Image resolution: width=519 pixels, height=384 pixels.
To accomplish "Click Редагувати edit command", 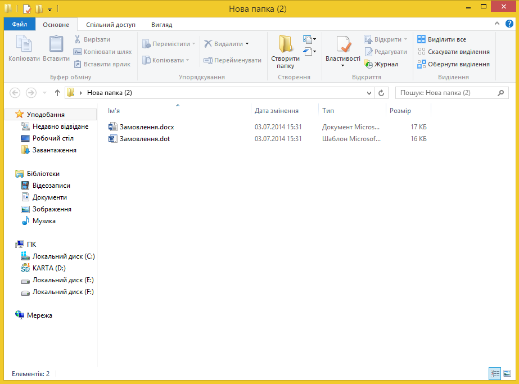I will 386,52.
